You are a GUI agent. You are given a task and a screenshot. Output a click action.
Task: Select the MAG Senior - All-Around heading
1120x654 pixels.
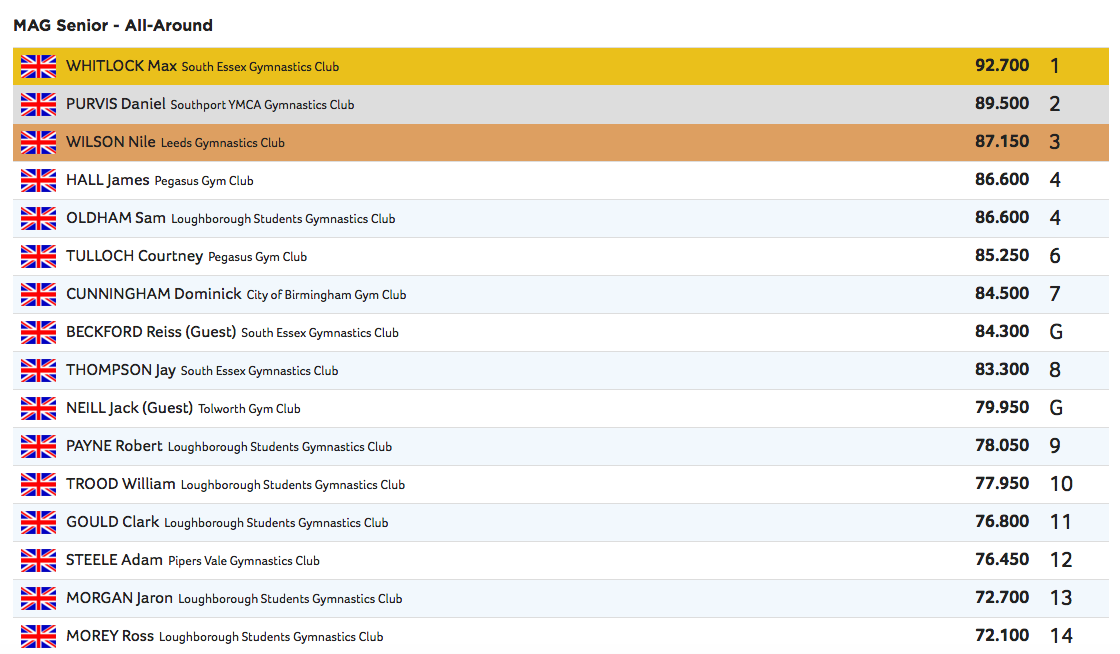(113, 25)
